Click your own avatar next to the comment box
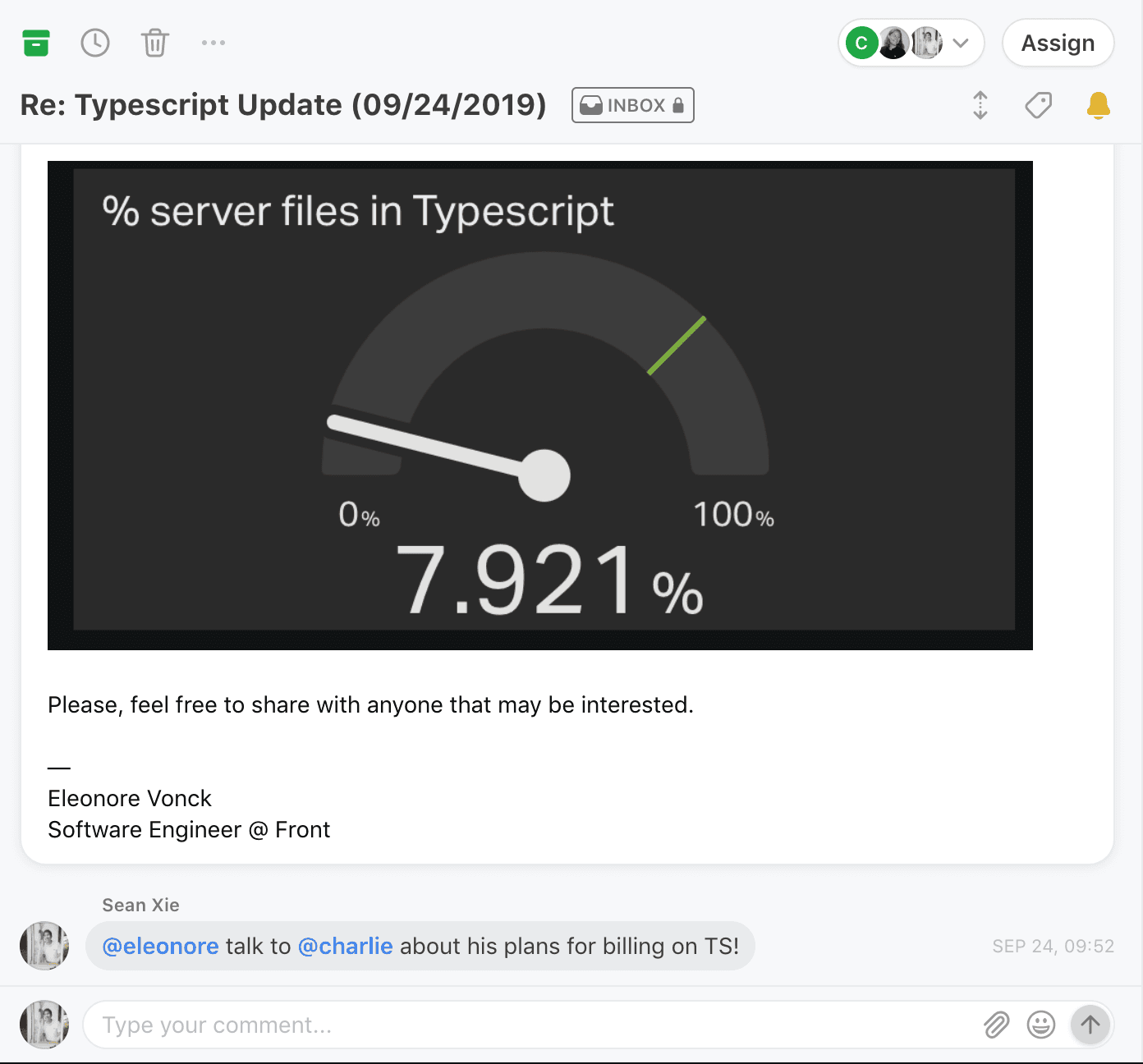1143x1064 pixels. (44, 1025)
